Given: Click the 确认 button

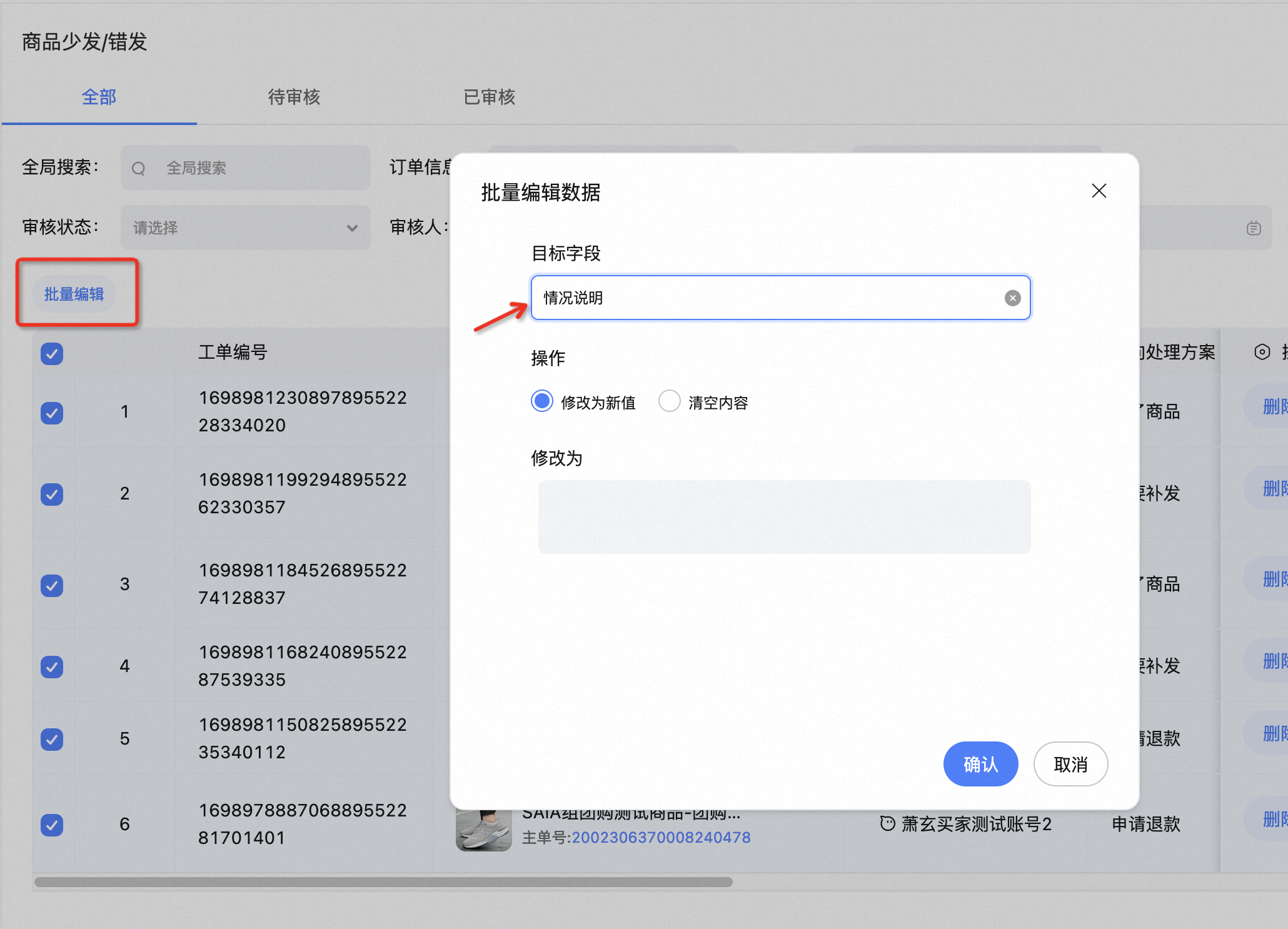Looking at the screenshot, I should tap(980, 764).
